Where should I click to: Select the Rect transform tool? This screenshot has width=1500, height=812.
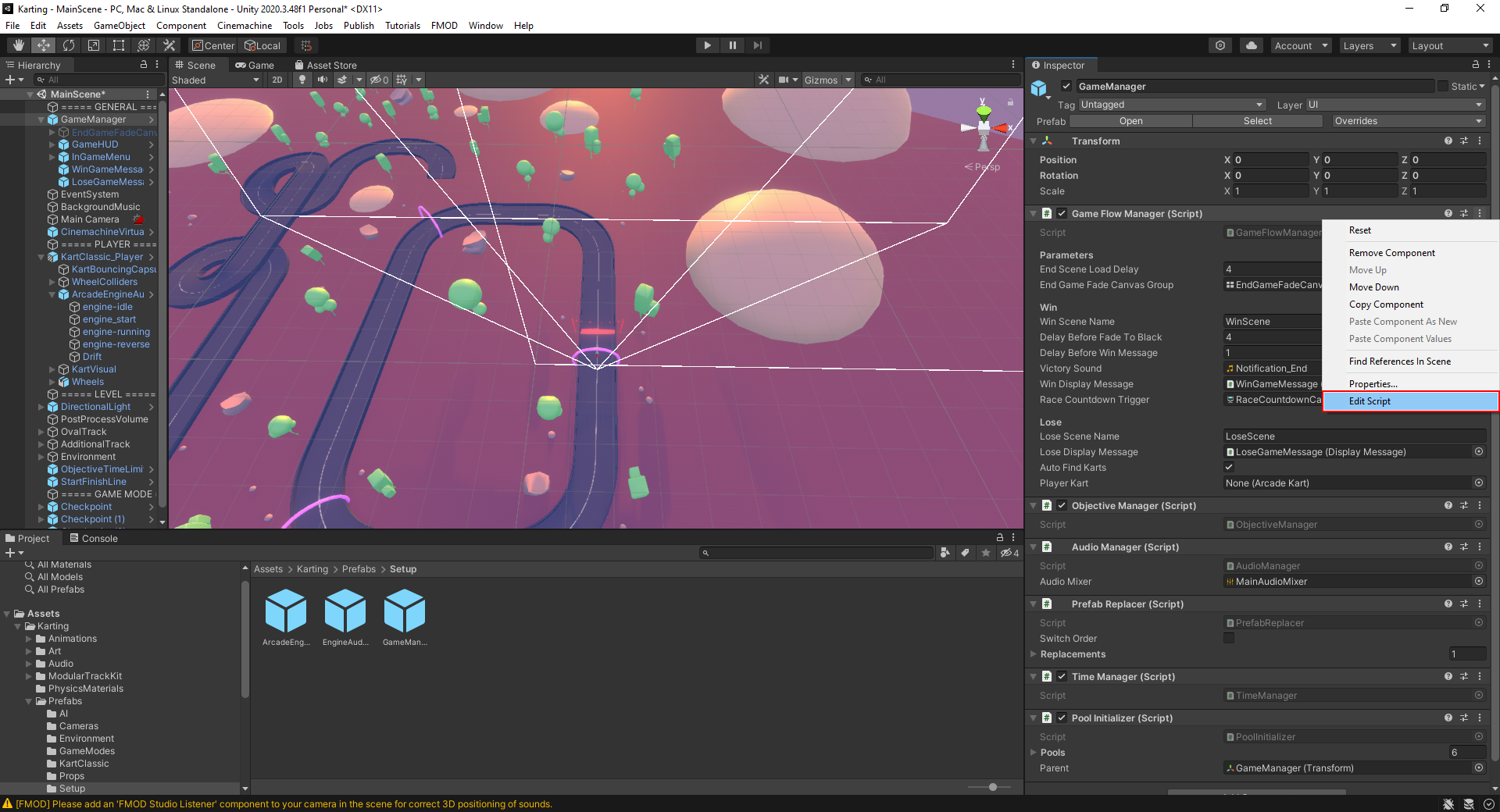tap(119, 45)
